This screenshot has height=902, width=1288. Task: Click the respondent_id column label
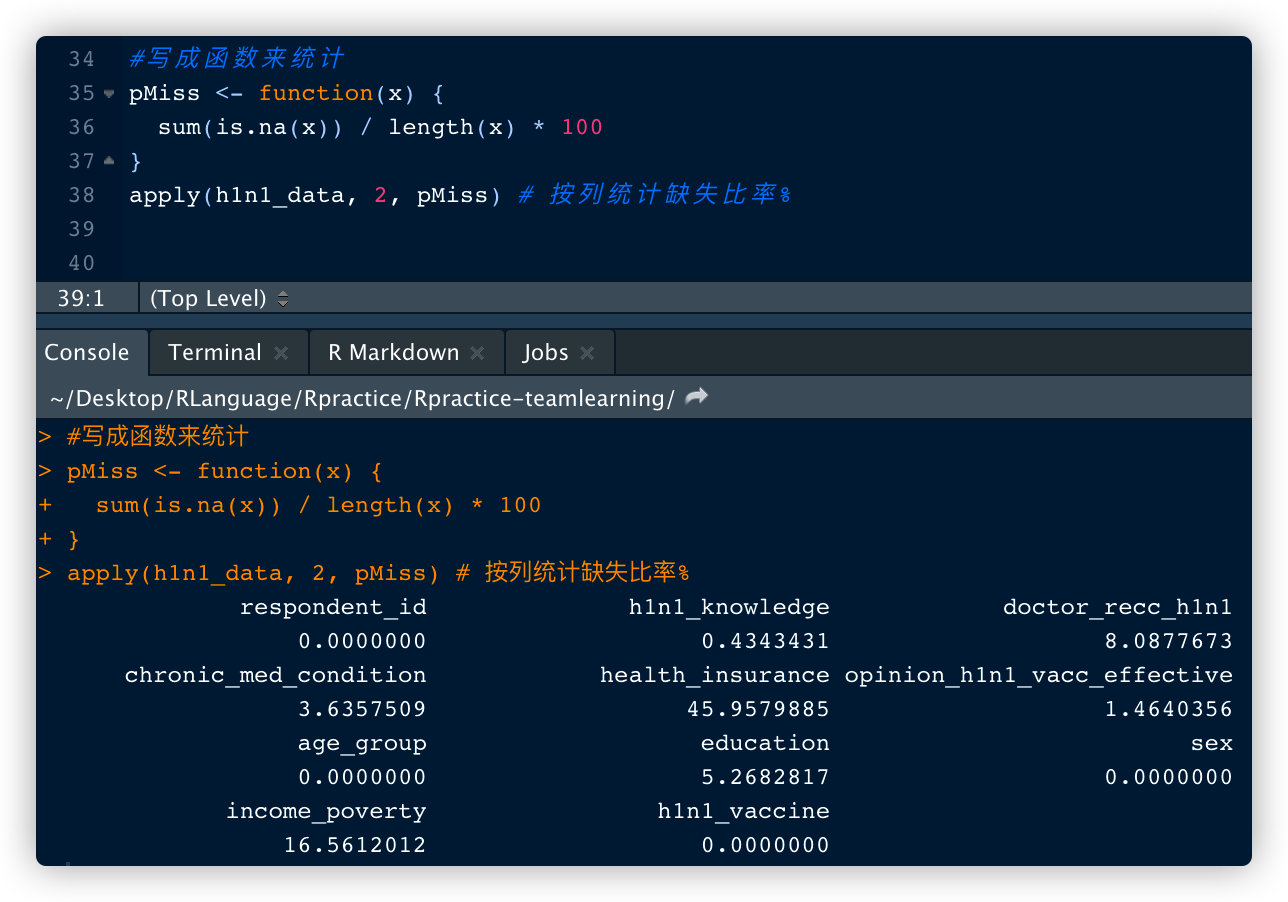(333, 607)
